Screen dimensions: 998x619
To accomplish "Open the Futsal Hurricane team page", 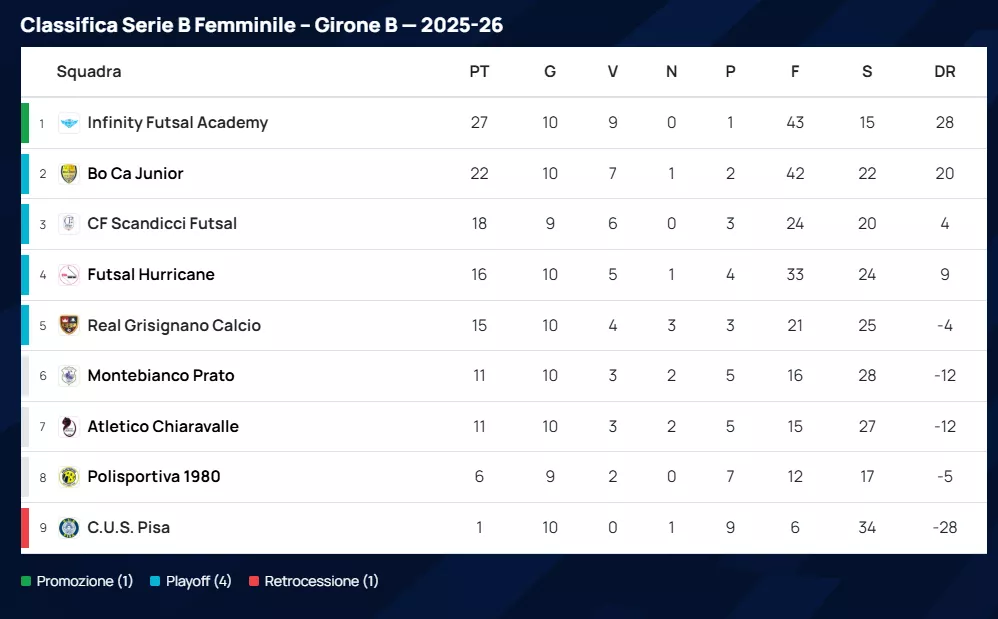I will click(151, 275).
